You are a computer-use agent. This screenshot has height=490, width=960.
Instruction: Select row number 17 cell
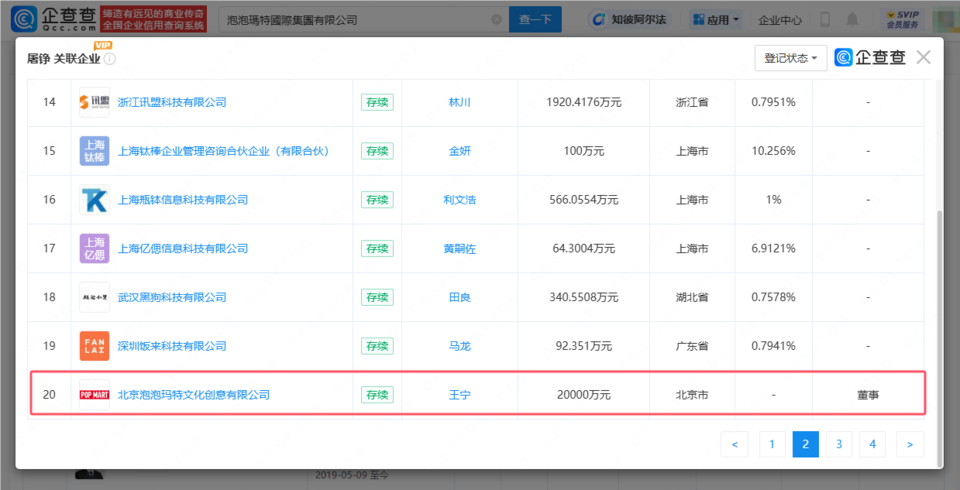49,248
